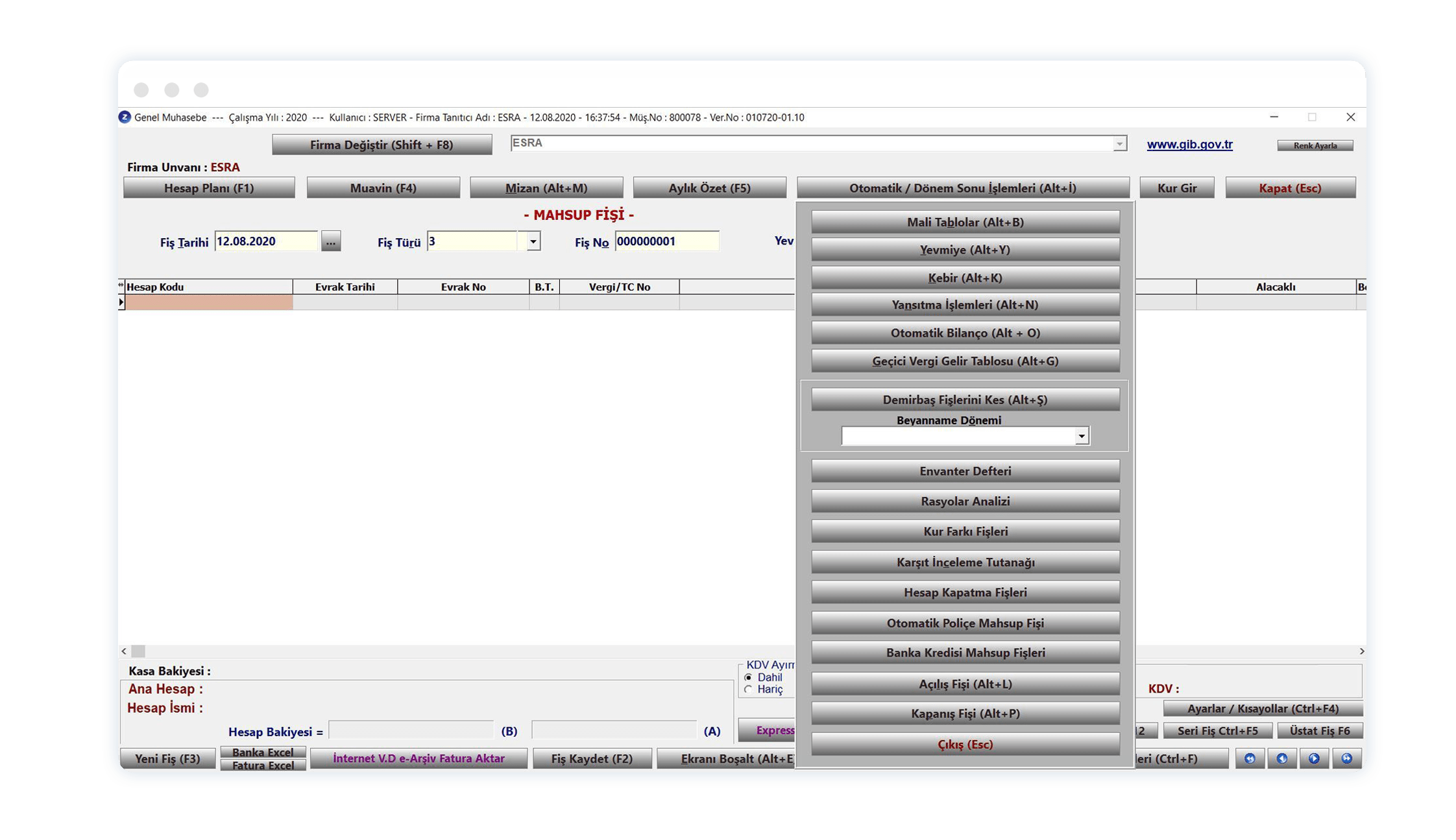
Task: Open Rasyolar Analizi
Action: [965, 501]
